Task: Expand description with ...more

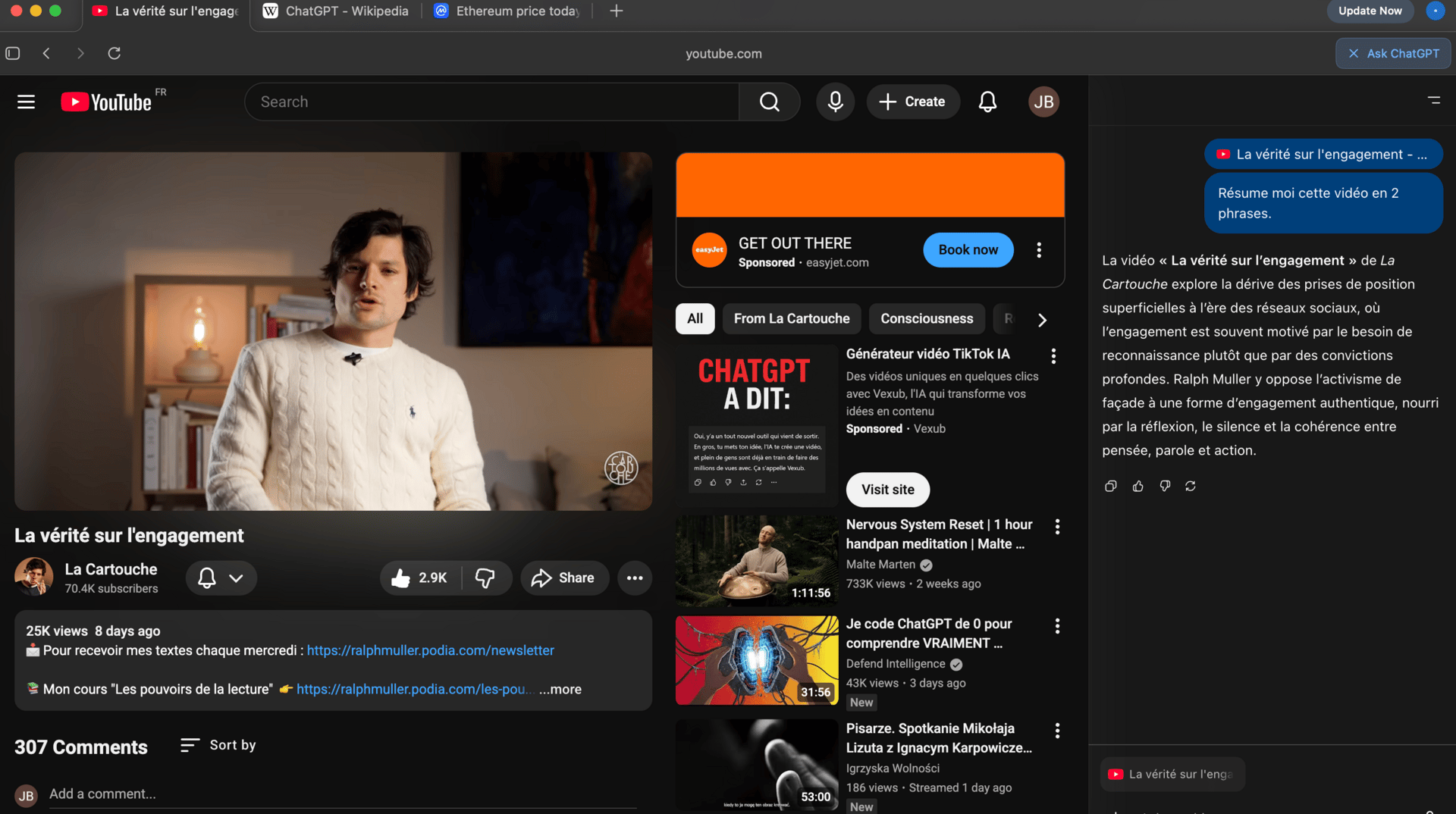Action: click(x=560, y=689)
